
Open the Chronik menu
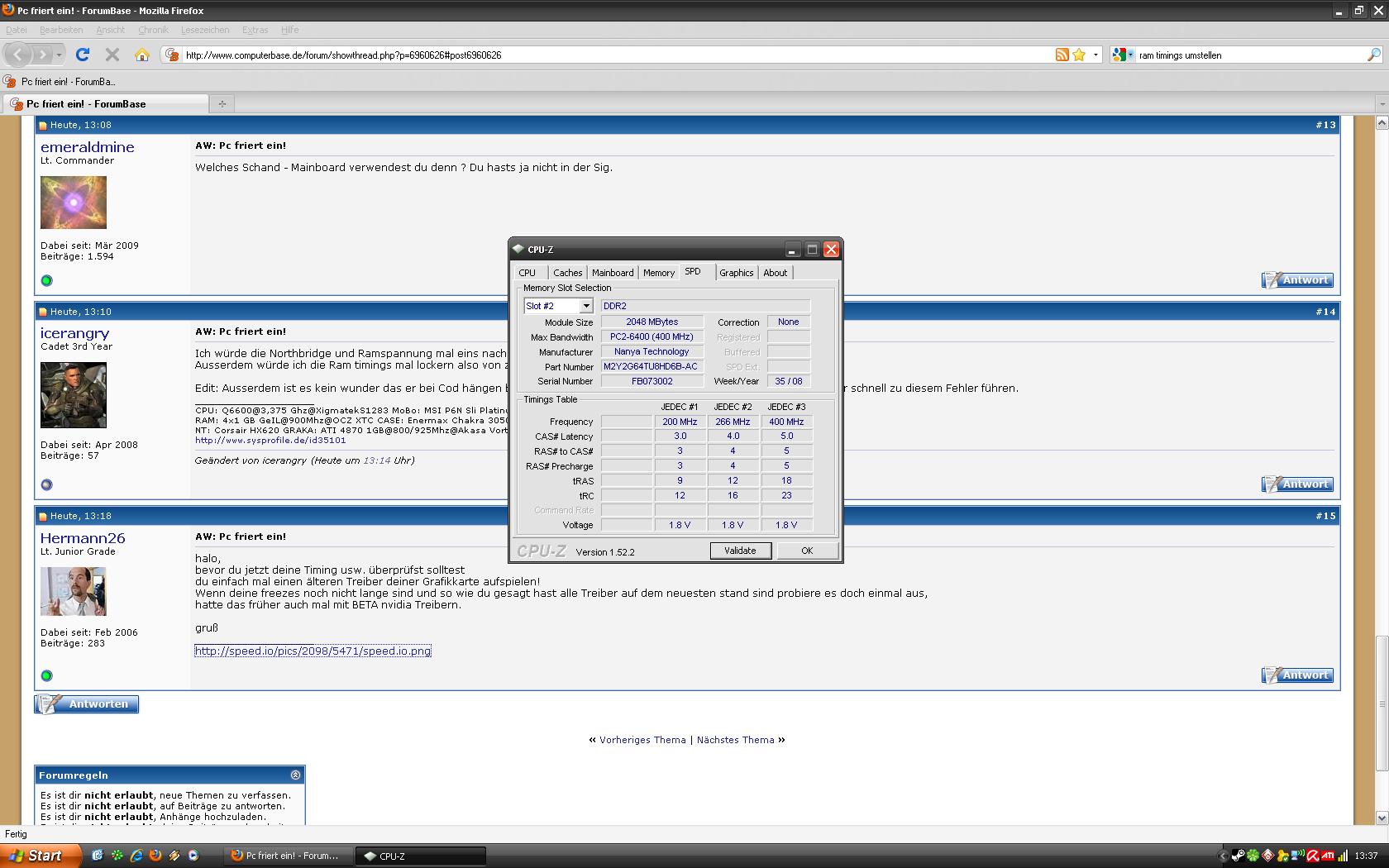[x=153, y=30]
